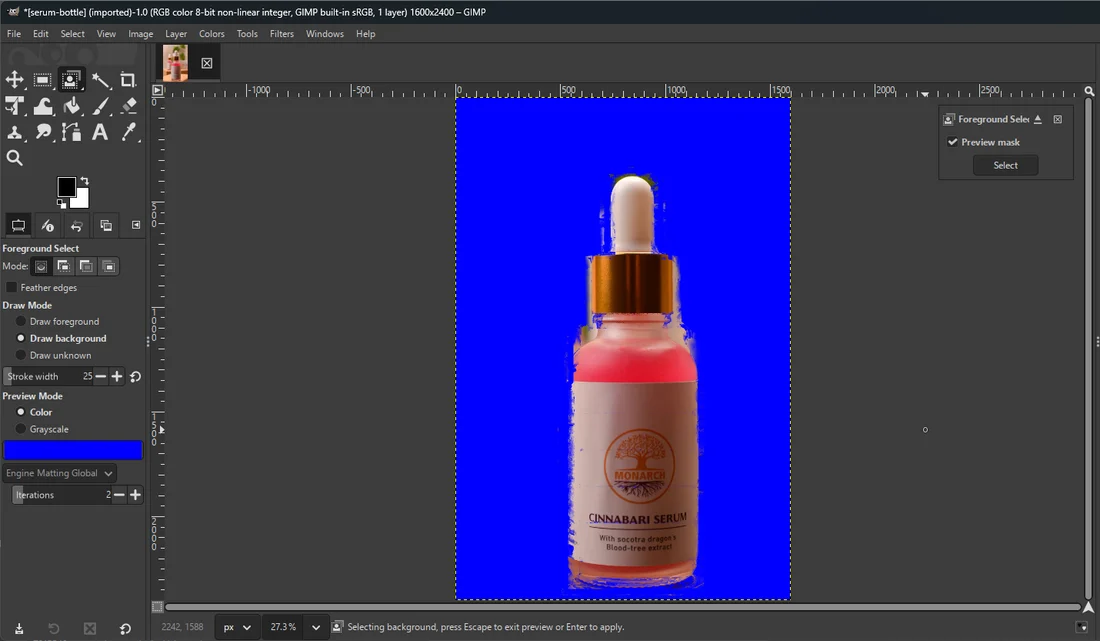Set mode to Add to selection
The height and width of the screenshot is (641, 1100).
63,266
